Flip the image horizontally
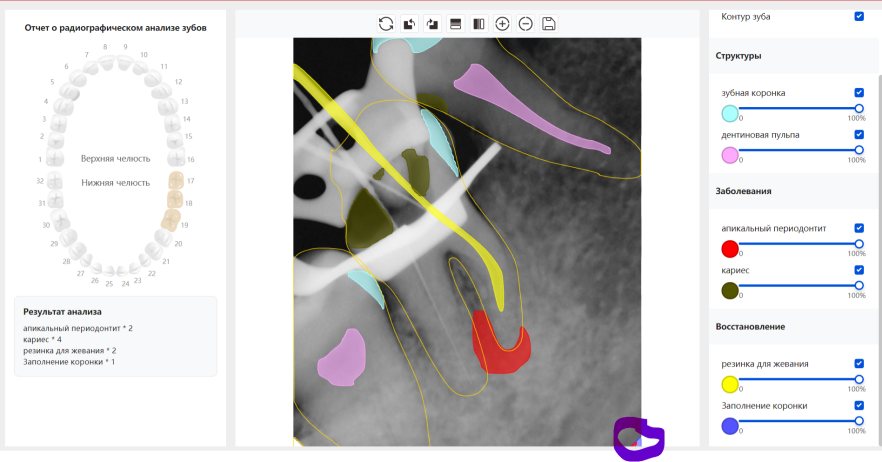 click(x=479, y=23)
